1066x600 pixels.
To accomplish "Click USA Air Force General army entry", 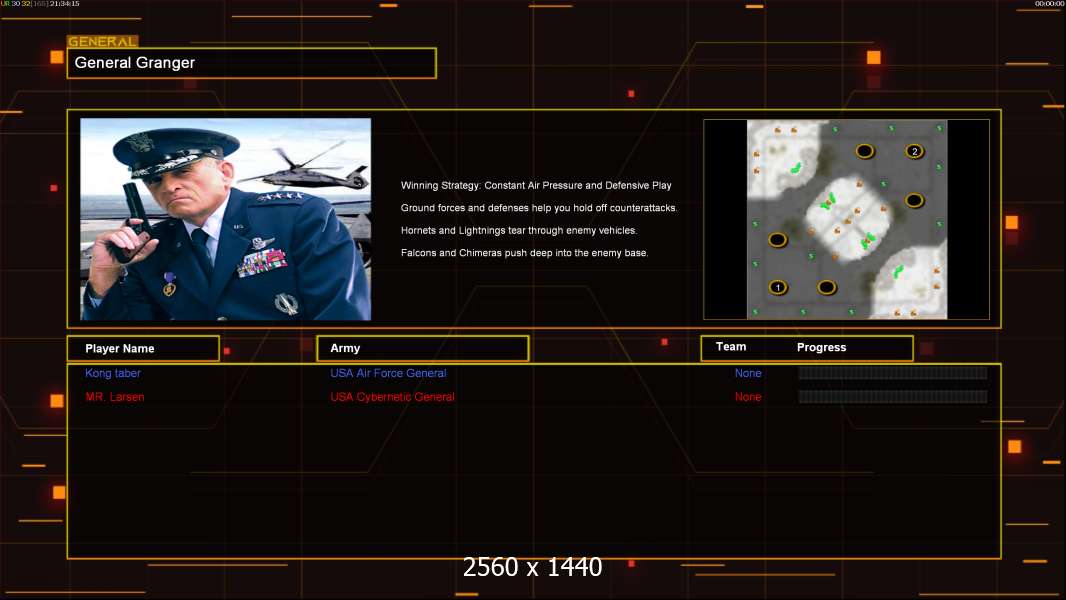I will [x=388, y=373].
